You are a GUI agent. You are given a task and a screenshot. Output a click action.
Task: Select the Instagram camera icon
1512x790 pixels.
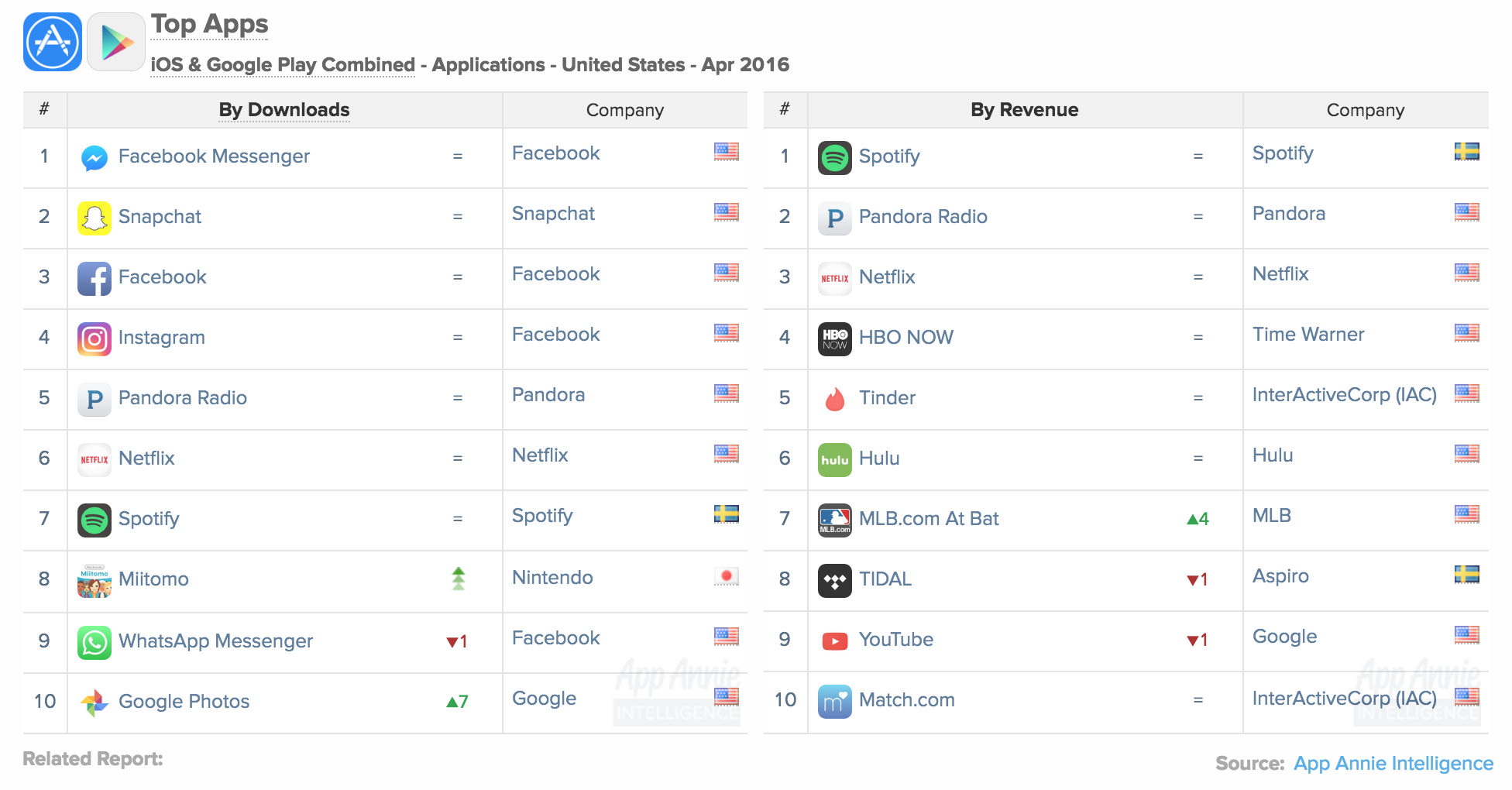[x=94, y=339]
